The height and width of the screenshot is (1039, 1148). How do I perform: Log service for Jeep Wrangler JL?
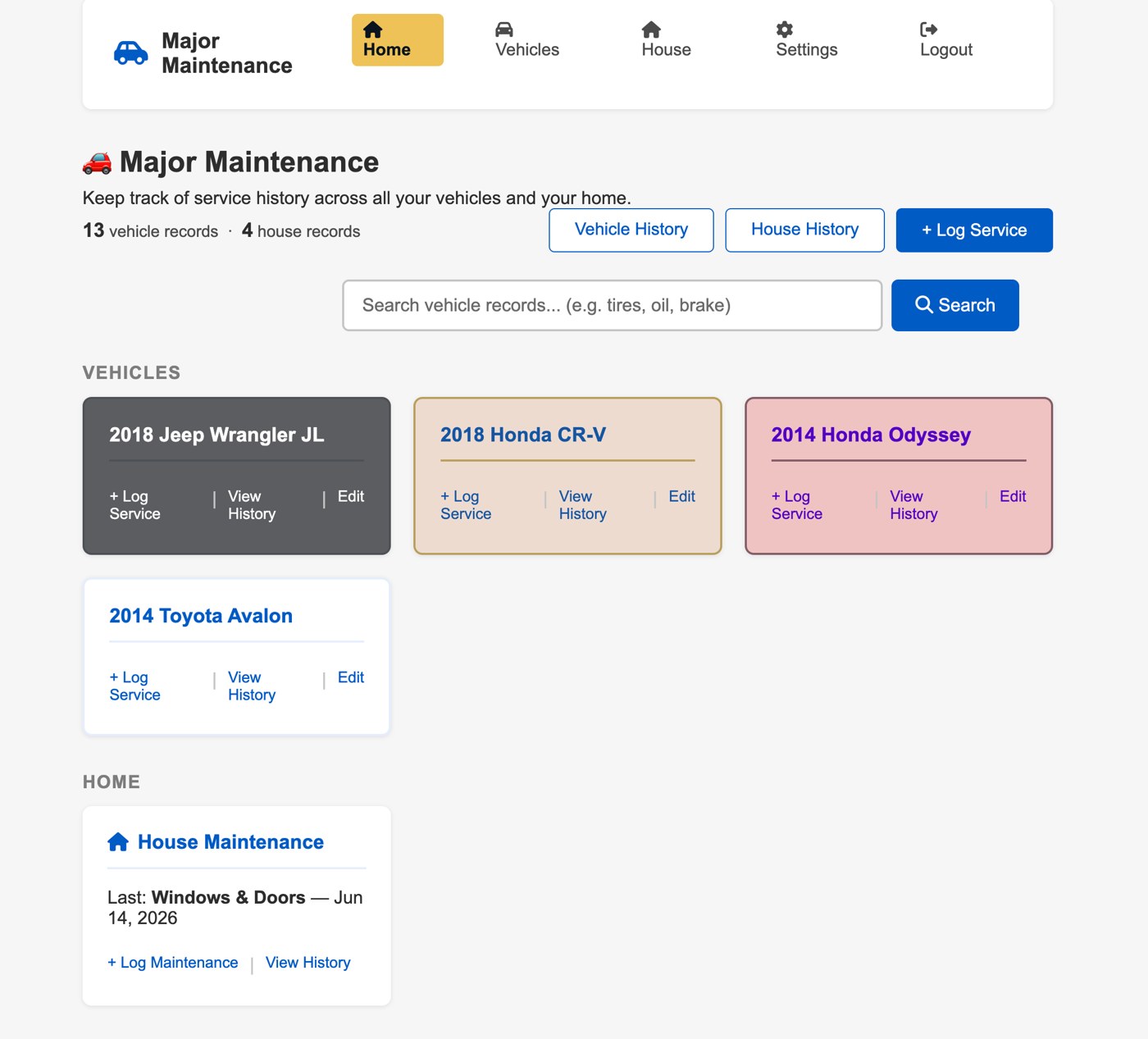(x=135, y=505)
